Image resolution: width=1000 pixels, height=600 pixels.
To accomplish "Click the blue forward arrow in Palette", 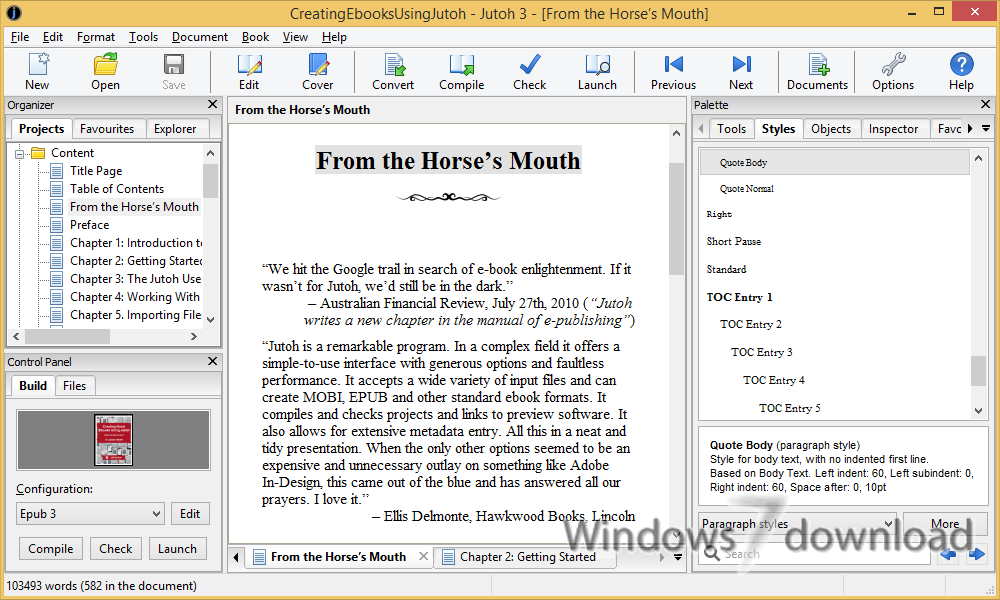I will click(976, 554).
